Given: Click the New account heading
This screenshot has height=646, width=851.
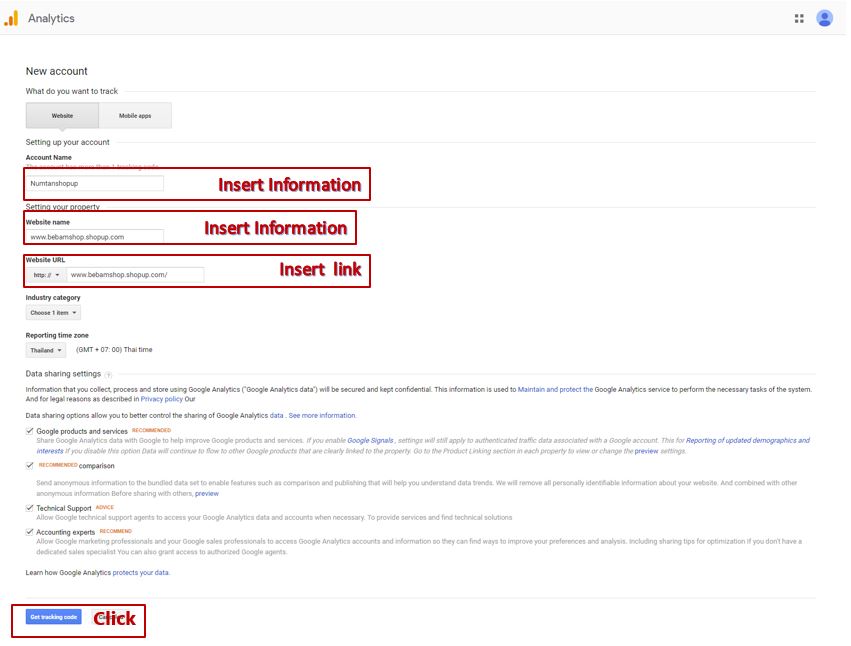Looking at the screenshot, I should [56, 71].
